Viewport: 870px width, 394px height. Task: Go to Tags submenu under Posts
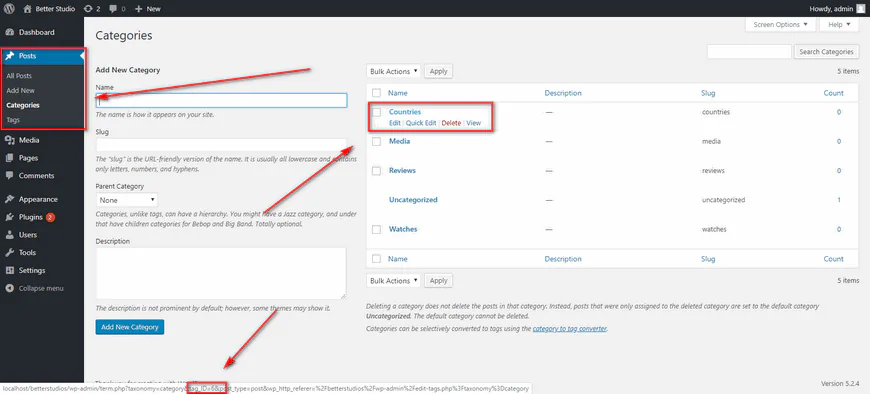tap(12, 120)
